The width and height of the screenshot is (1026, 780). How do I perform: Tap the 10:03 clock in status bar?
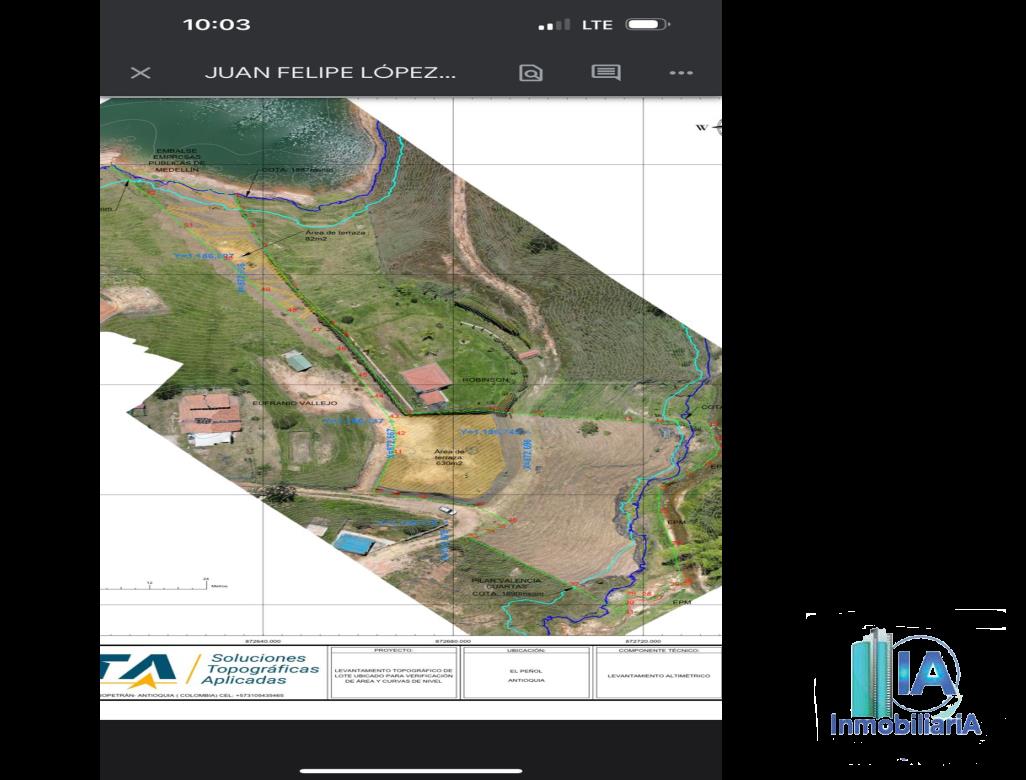216,24
